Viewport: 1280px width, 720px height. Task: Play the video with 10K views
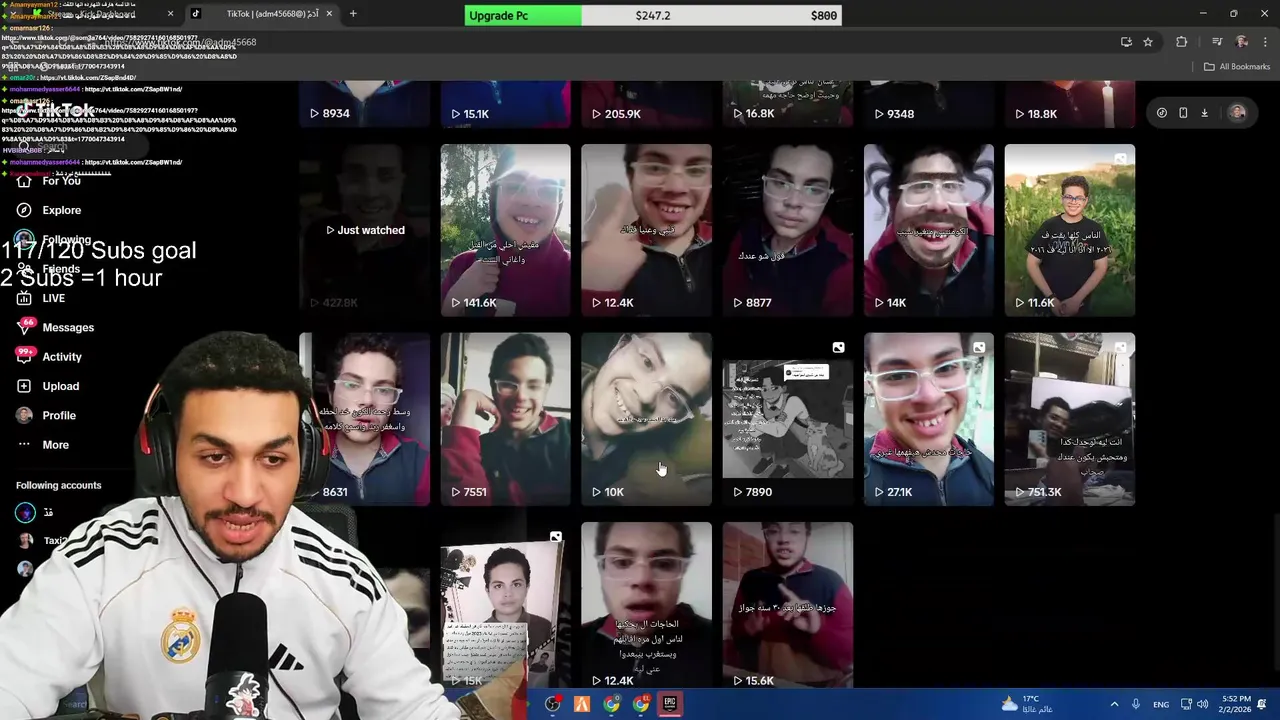pos(647,419)
